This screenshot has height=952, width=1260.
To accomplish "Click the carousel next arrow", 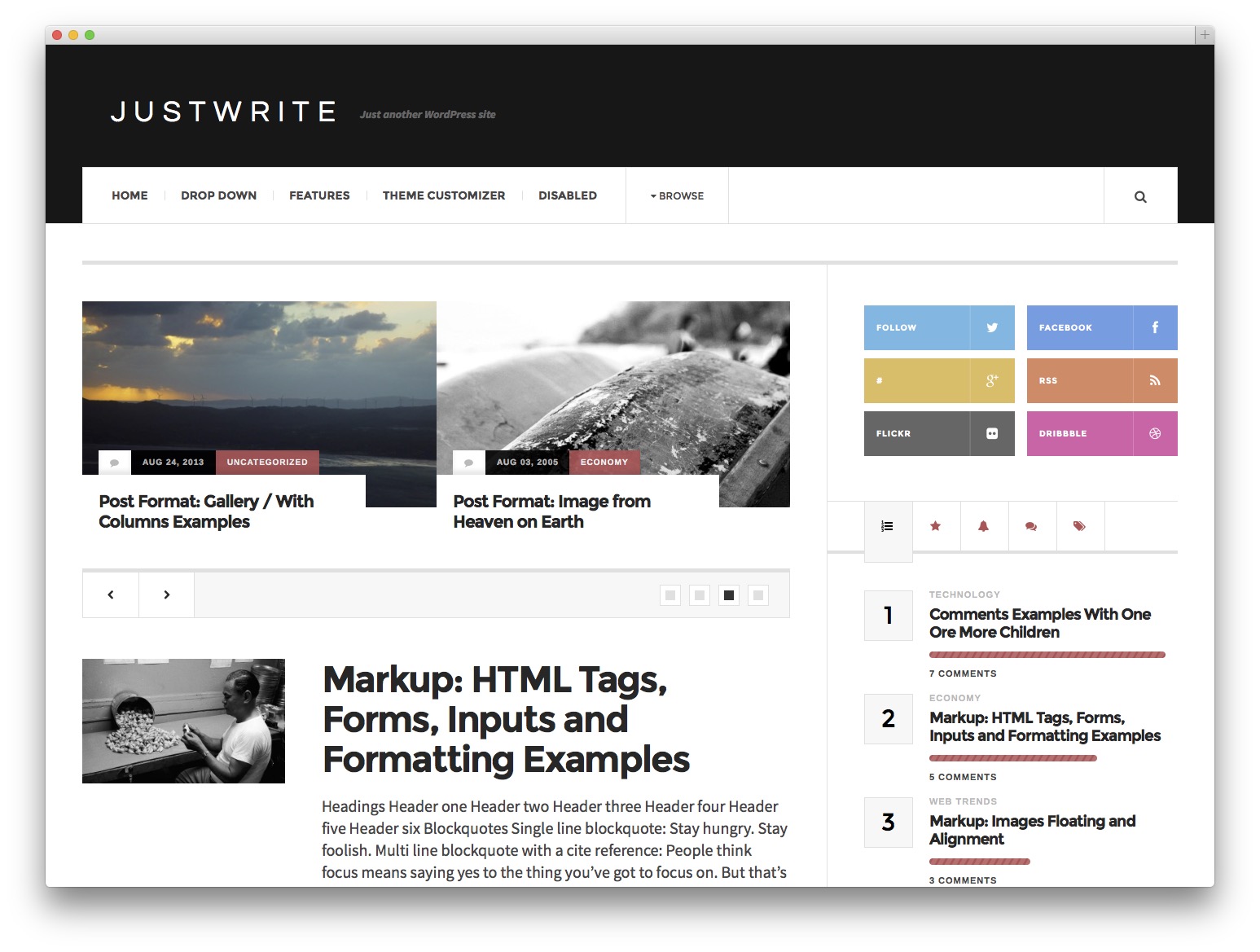I will pyautogui.click(x=166, y=594).
